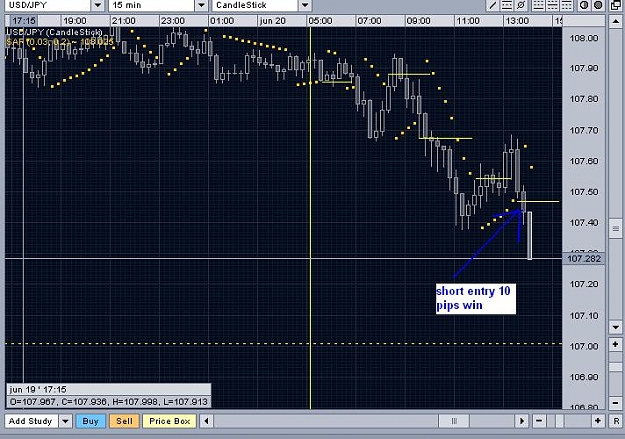Click the half-shaded contrast circle icon

tap(584, 5)
